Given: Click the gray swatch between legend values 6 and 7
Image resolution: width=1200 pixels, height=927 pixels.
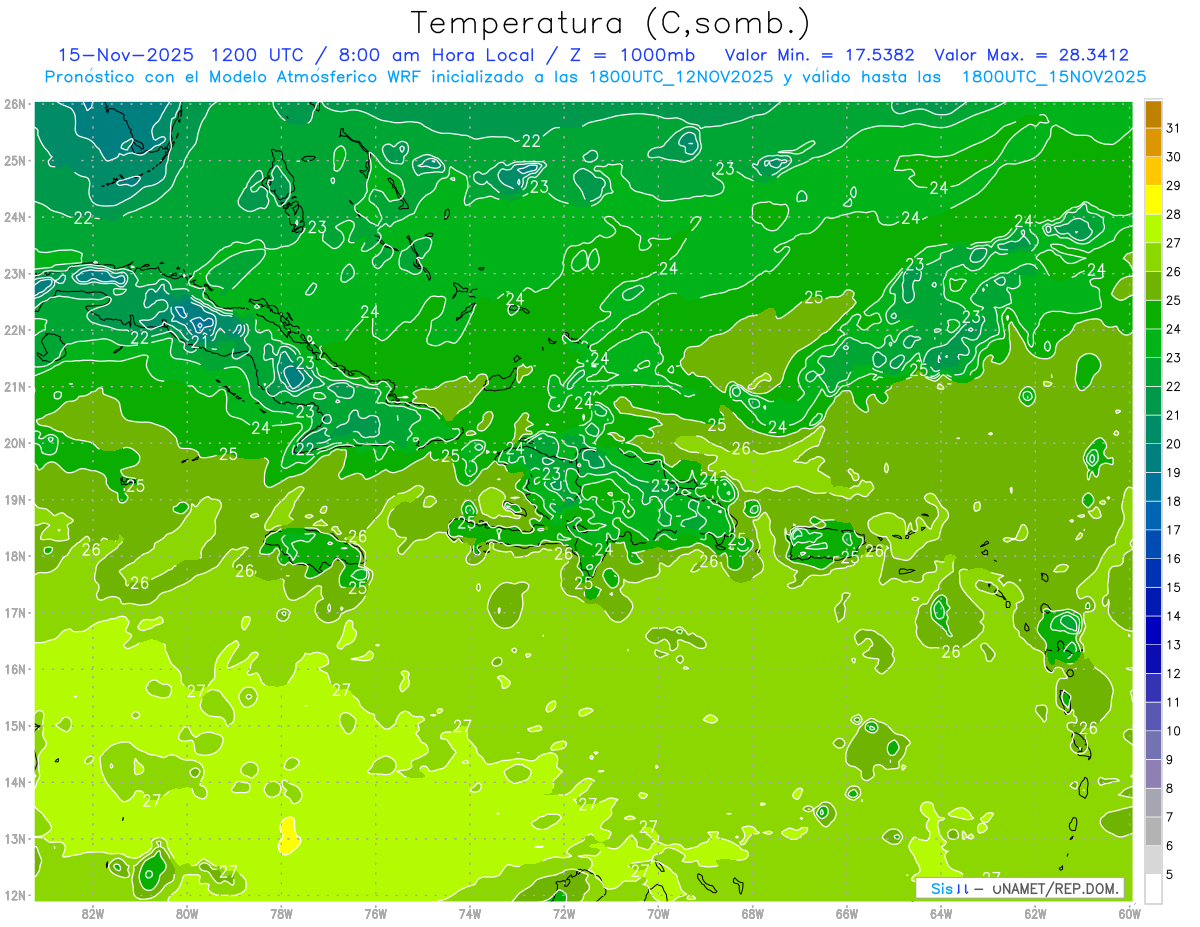Looking at the screenshot, I should [x=1153, y=831].
